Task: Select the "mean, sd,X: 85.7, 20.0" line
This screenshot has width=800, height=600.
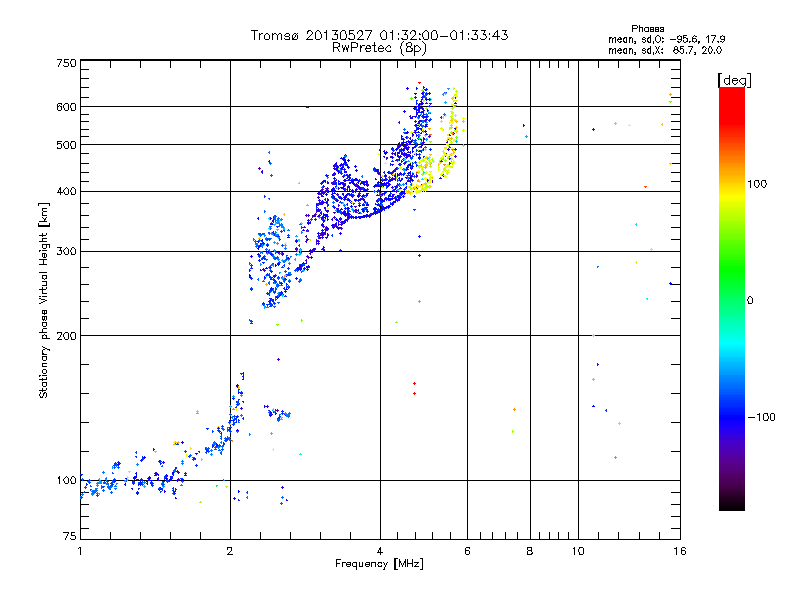Action: [x=665, y=50]
